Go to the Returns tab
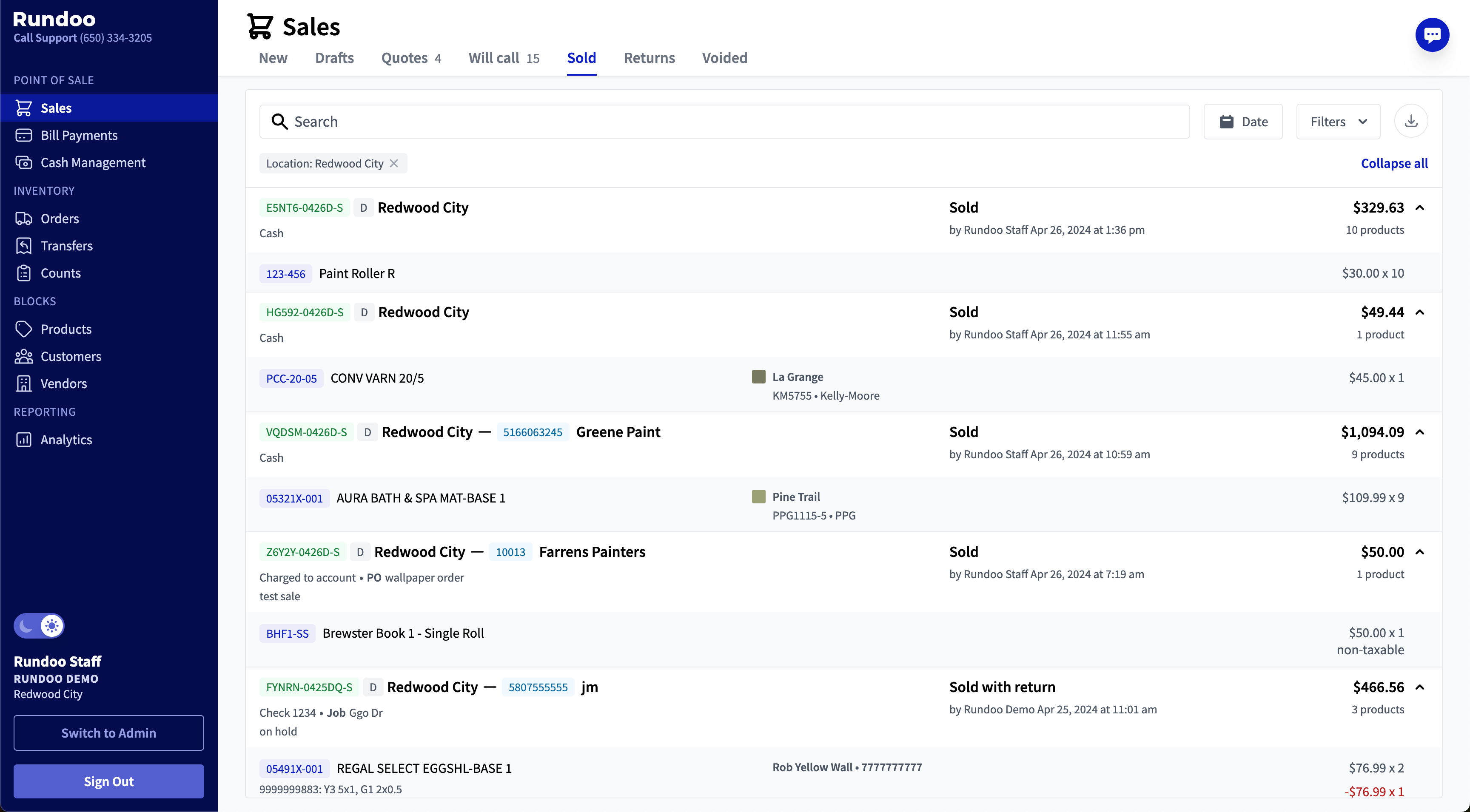This screenshot has height=812, width=1470. (650, 58)
